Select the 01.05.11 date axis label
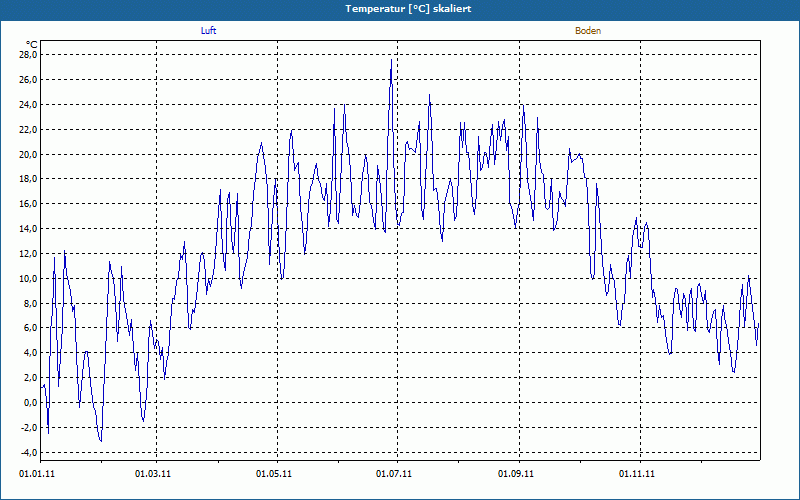 pyautogui.click(x=274, y=474)
